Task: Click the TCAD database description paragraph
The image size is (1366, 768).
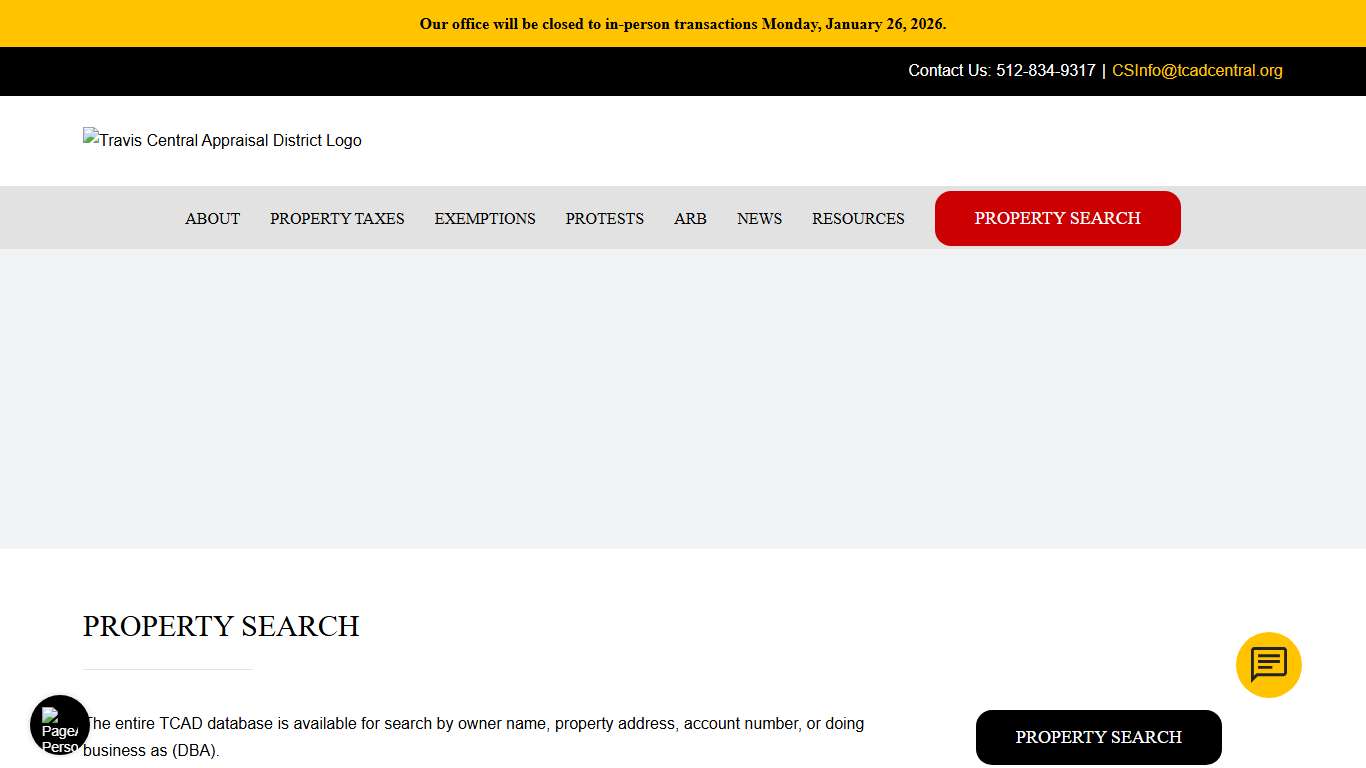Action: (473, 736)
